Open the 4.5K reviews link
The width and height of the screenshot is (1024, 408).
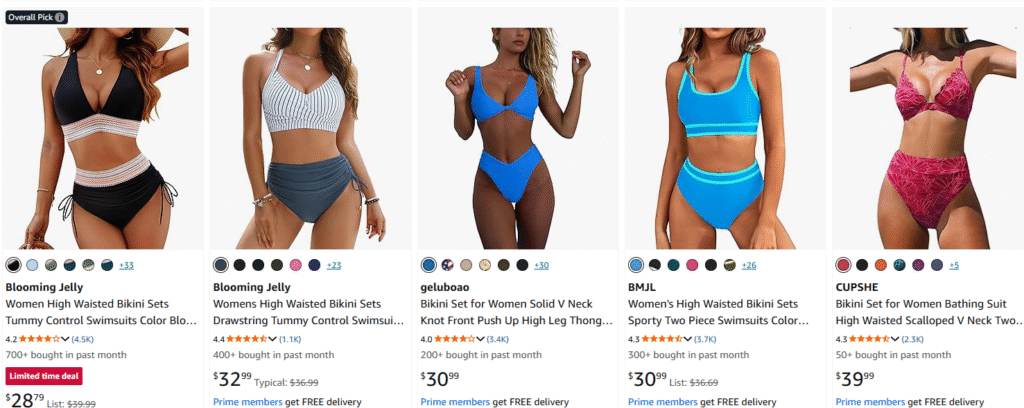tap(83, 339)
